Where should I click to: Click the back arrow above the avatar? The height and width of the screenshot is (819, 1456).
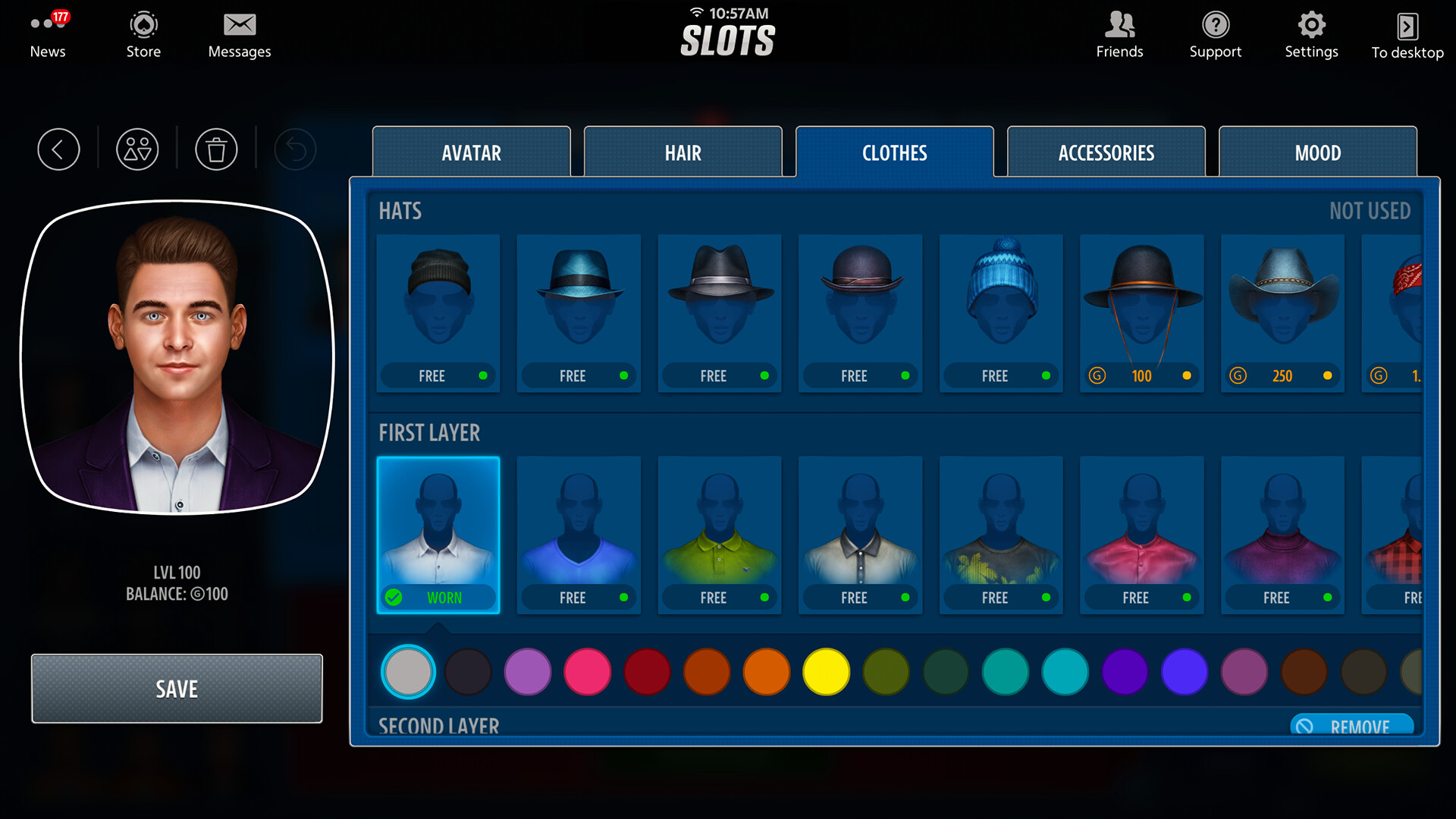pyautogui.click(x=58, y=149)
